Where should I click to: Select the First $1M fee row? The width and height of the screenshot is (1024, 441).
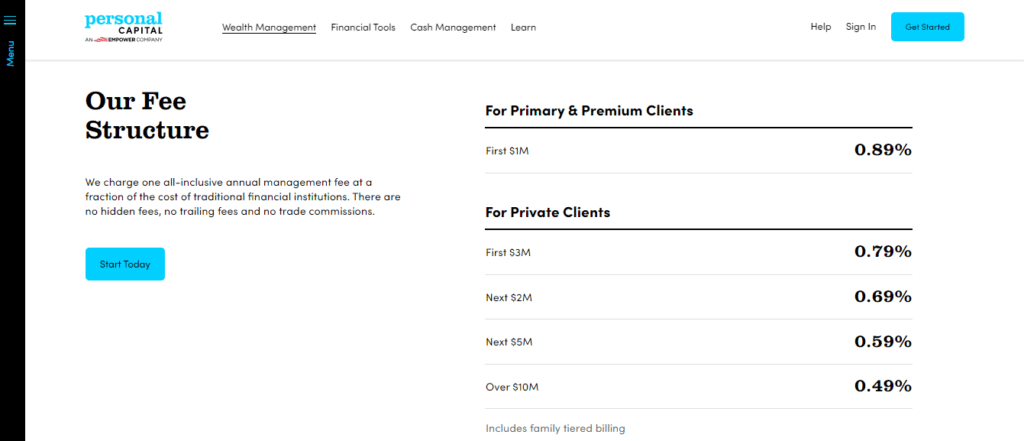point(699,150)
